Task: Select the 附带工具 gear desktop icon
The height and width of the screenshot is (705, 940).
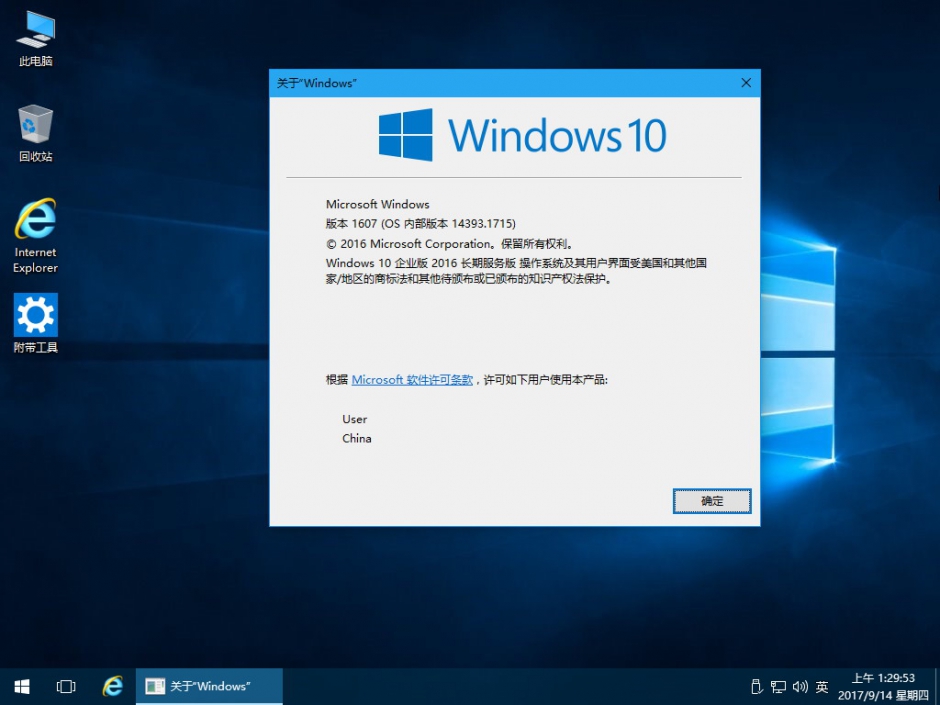Action: click(35, 323)
